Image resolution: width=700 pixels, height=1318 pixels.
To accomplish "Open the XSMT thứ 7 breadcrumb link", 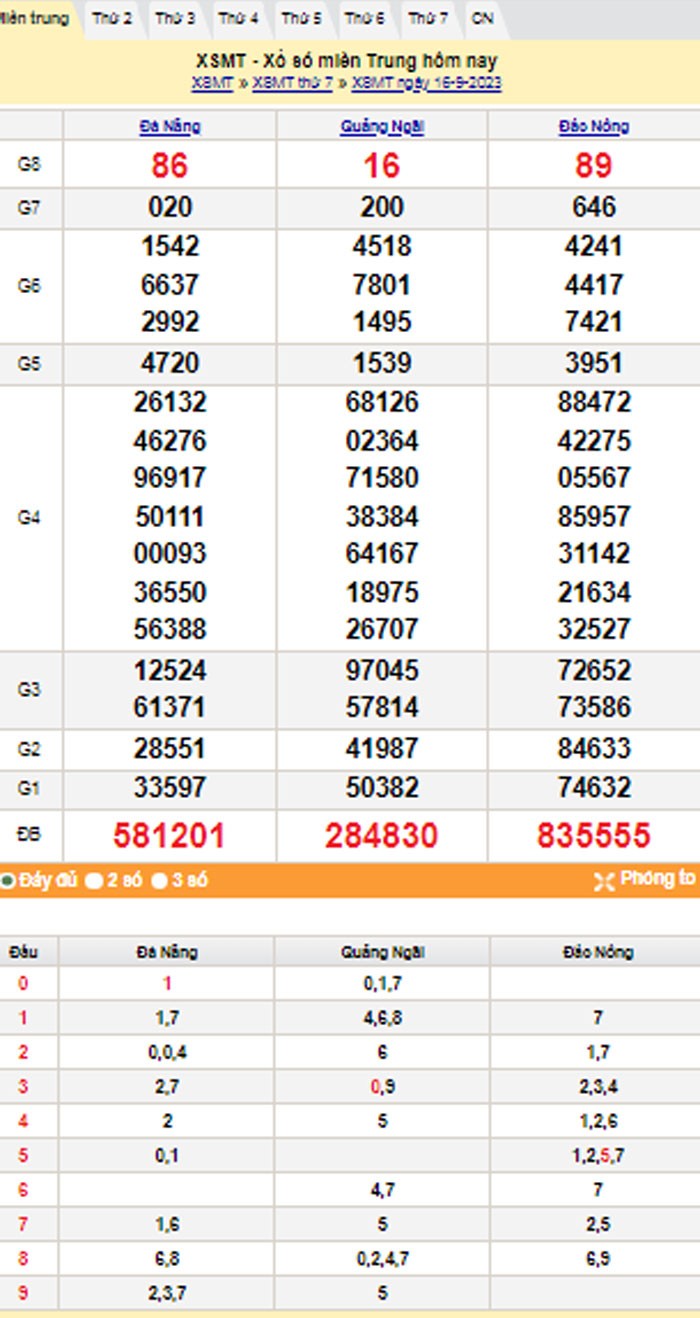I will [x=292, y=83].
